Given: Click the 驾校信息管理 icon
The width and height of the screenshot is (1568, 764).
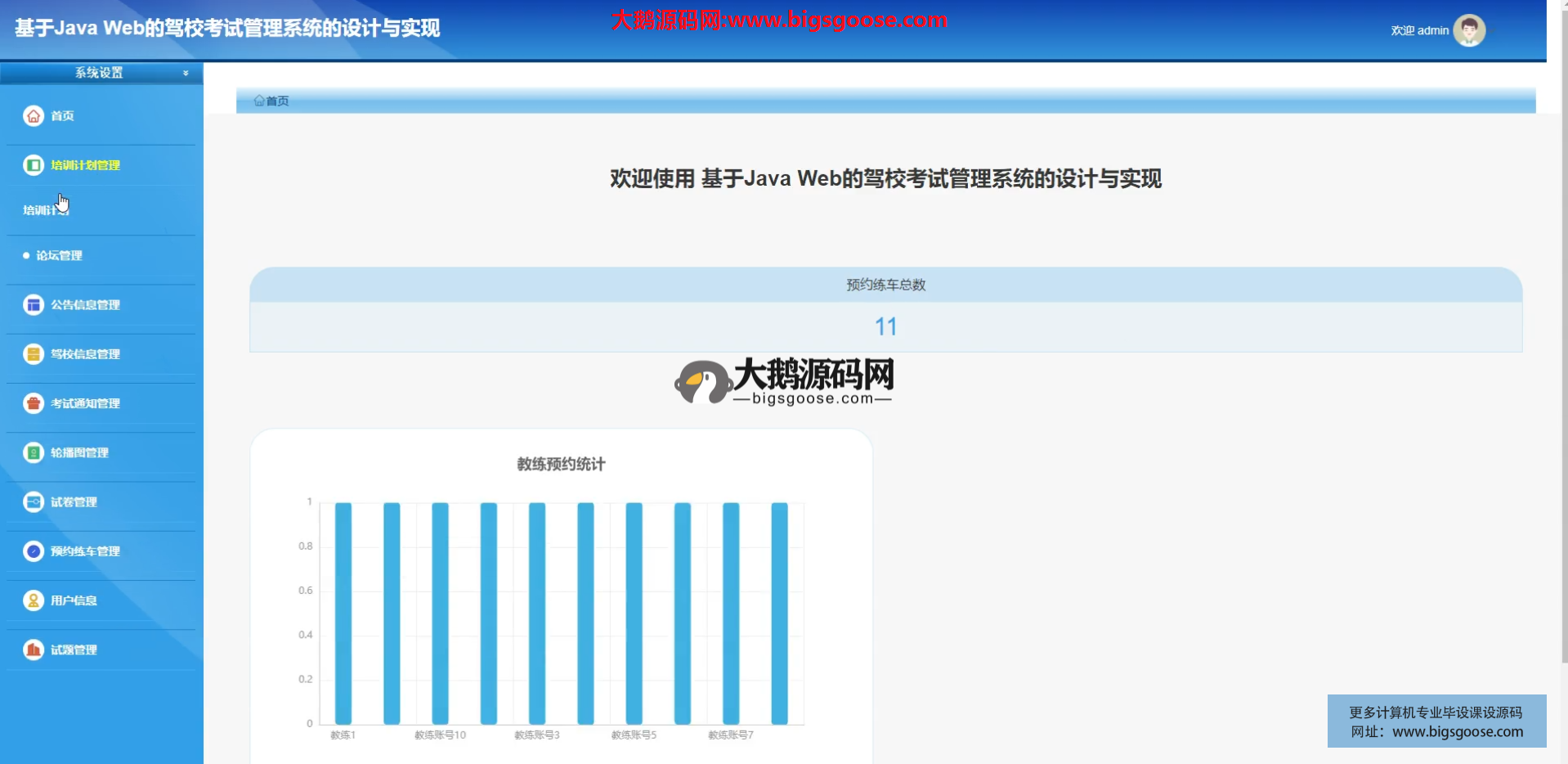Looking at the screenshot, I should pos(34,354).
